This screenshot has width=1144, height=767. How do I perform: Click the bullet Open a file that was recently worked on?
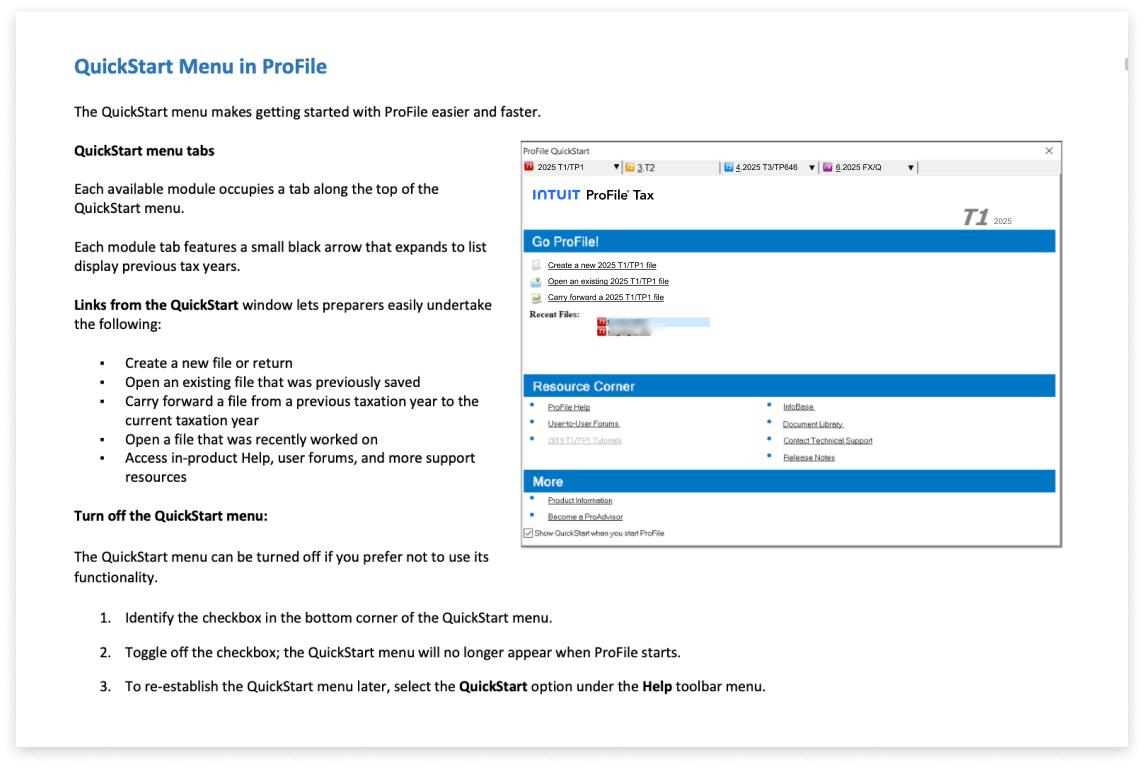click(x=251, y=439)
